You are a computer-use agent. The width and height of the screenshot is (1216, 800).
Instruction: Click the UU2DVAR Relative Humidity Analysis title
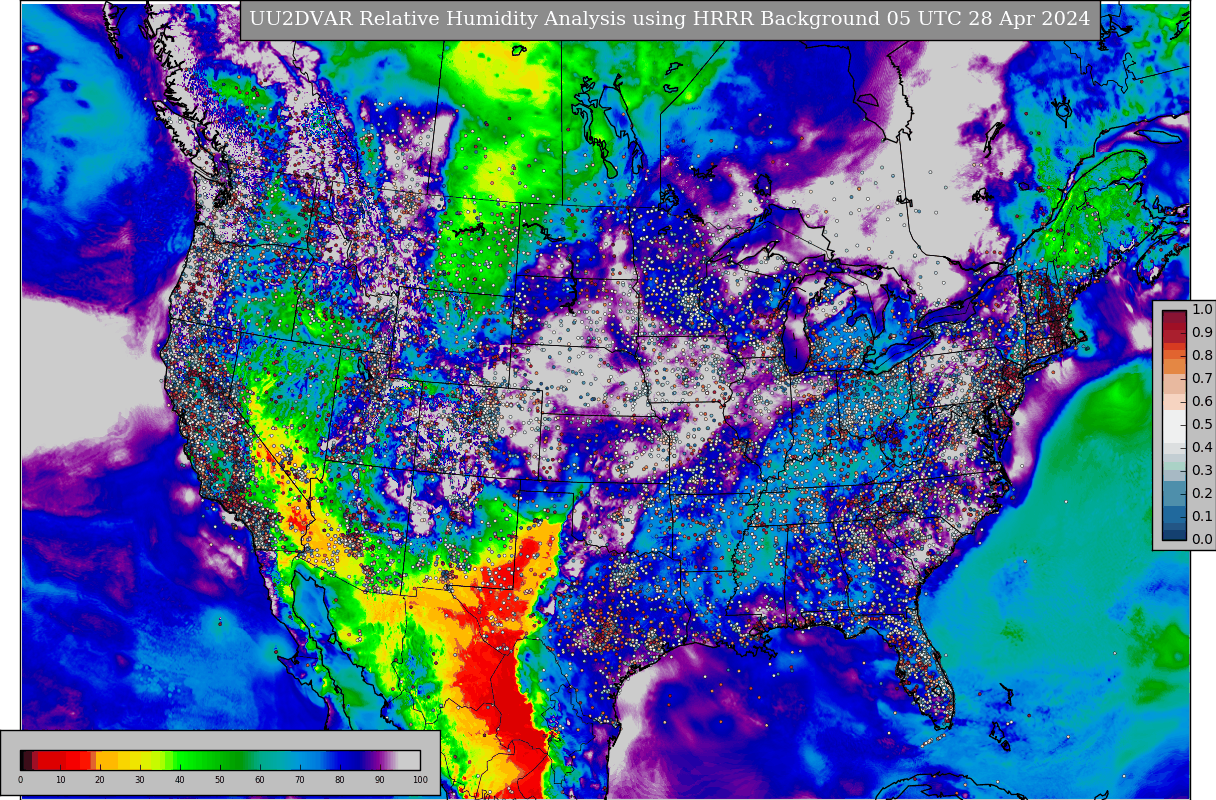(x=669, y=19)
